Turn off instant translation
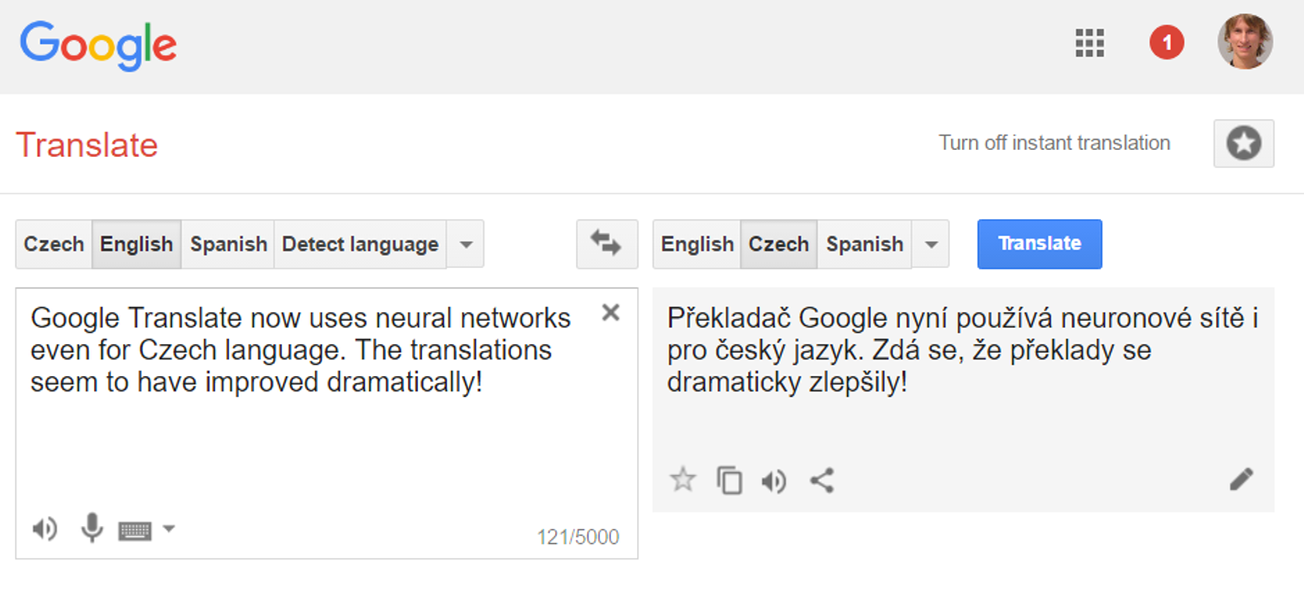This screenshot has width=1304, height=600. (x=1054, y=143)
